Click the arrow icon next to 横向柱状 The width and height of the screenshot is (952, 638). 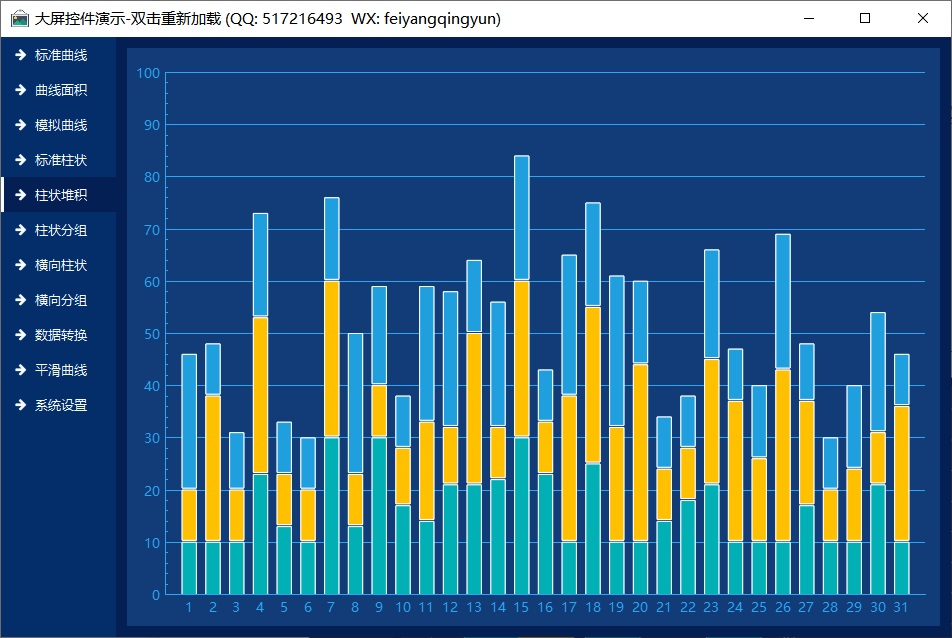tap(20, 265)
